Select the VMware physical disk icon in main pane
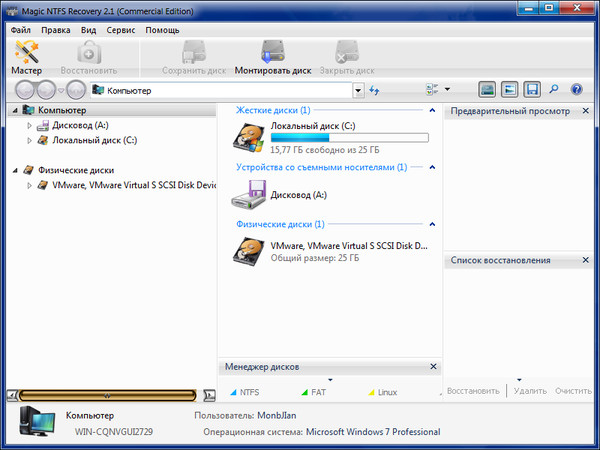Image resolution: width=600 pixels, height=450 pixels. point(250,250)
